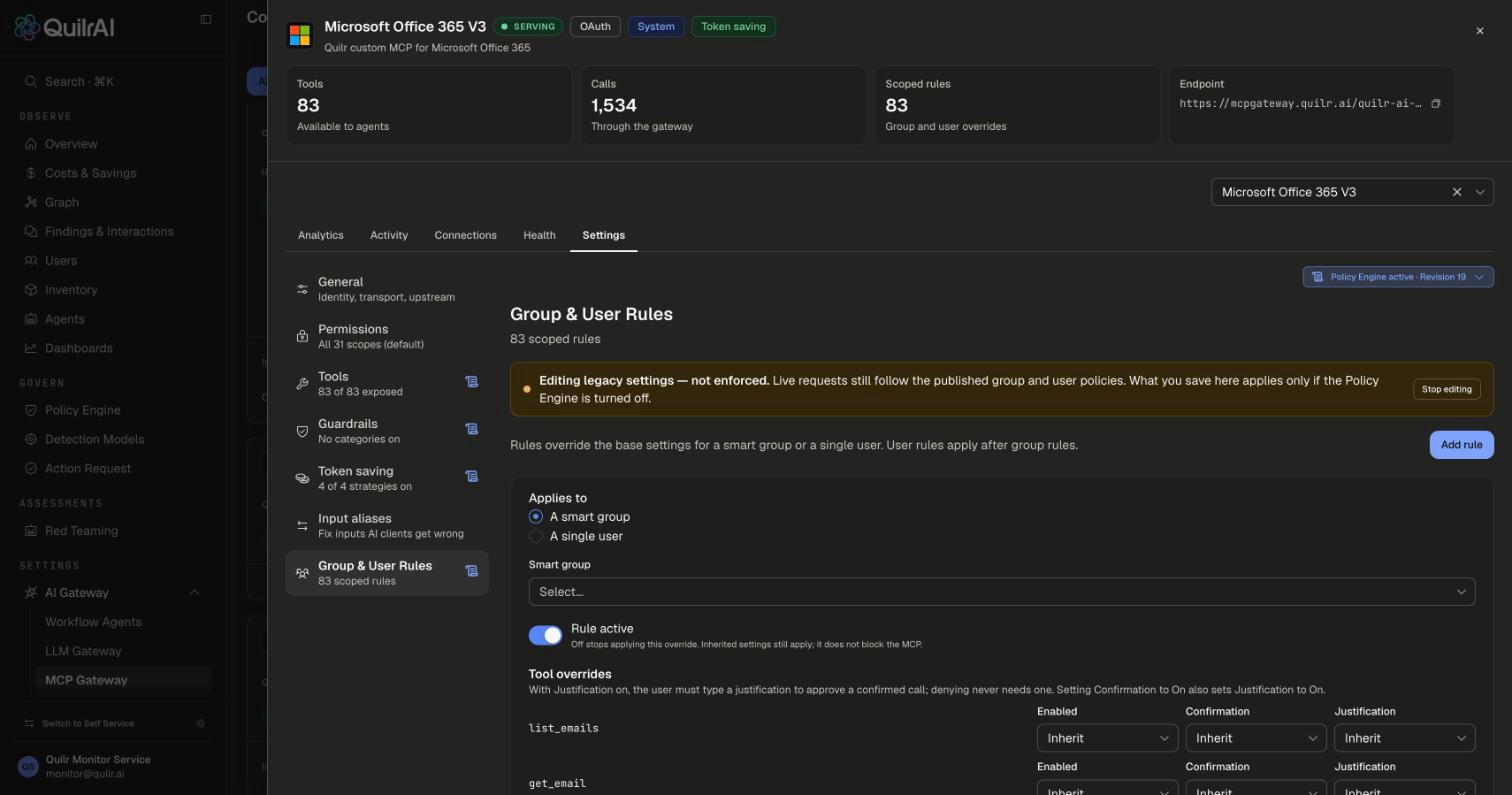Image resolution: width=1512 pixels, height=795 pixels.
Task: Click Switch to Self Service
Action: [88, 723]
